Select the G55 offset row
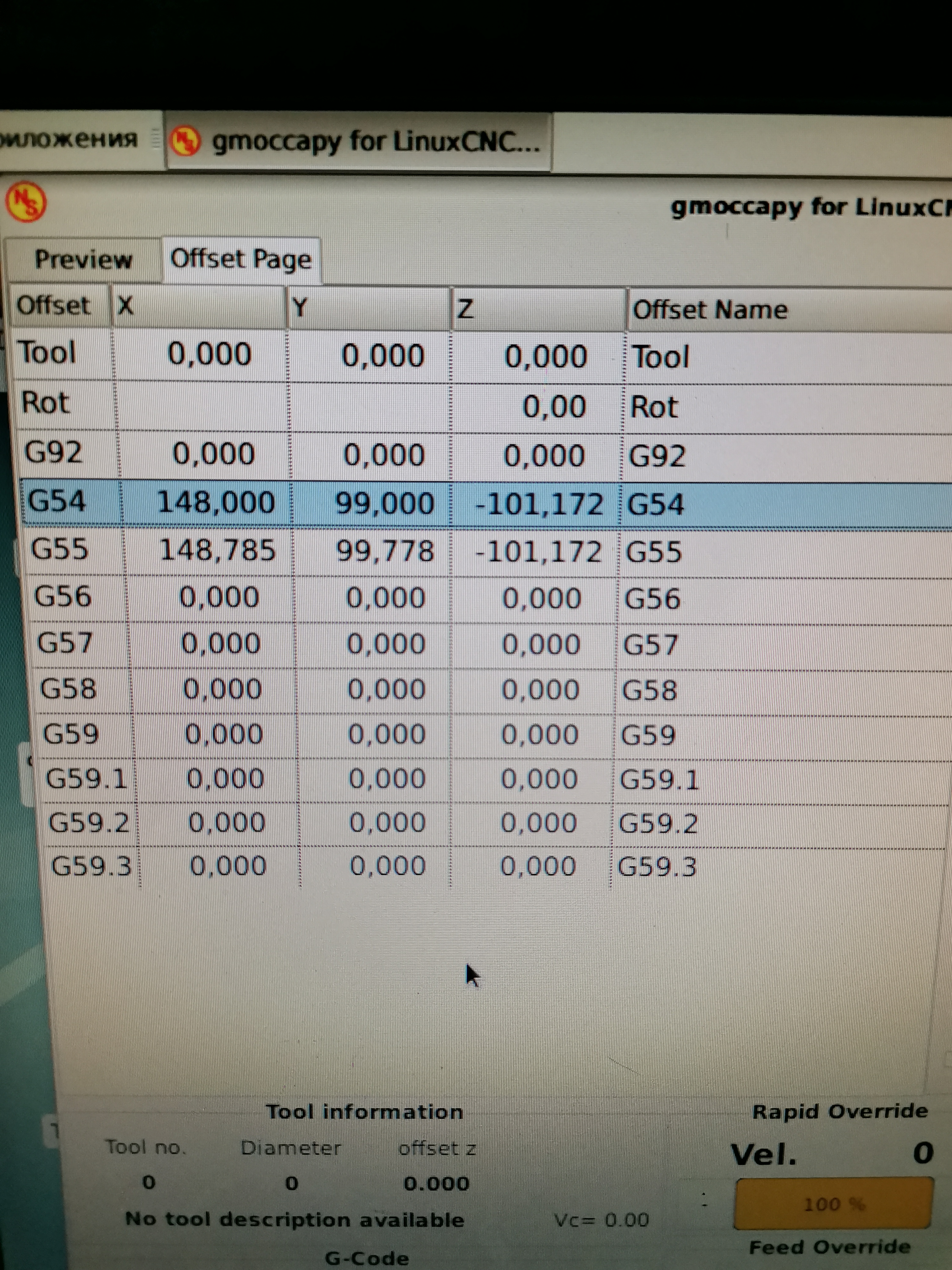 [x=60, y=550]
